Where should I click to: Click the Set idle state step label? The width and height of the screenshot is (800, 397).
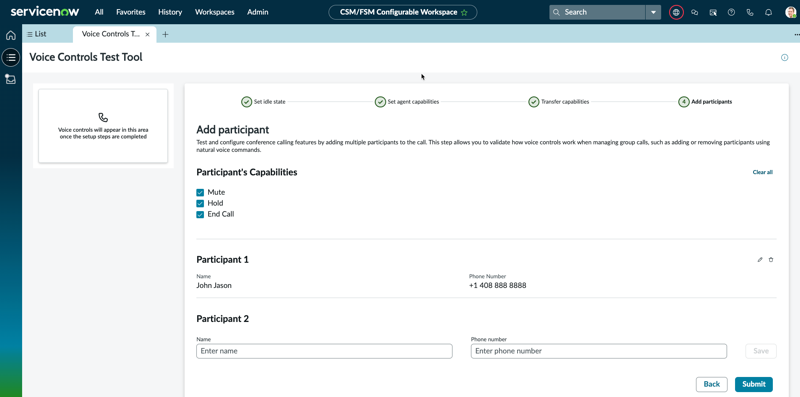point(270,102)
